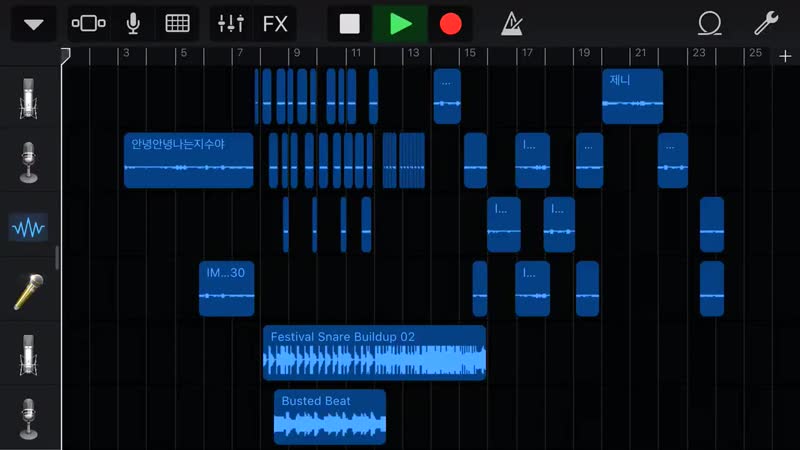Open the microphone instrument view

pyautogui.click(x=133, y=24)
